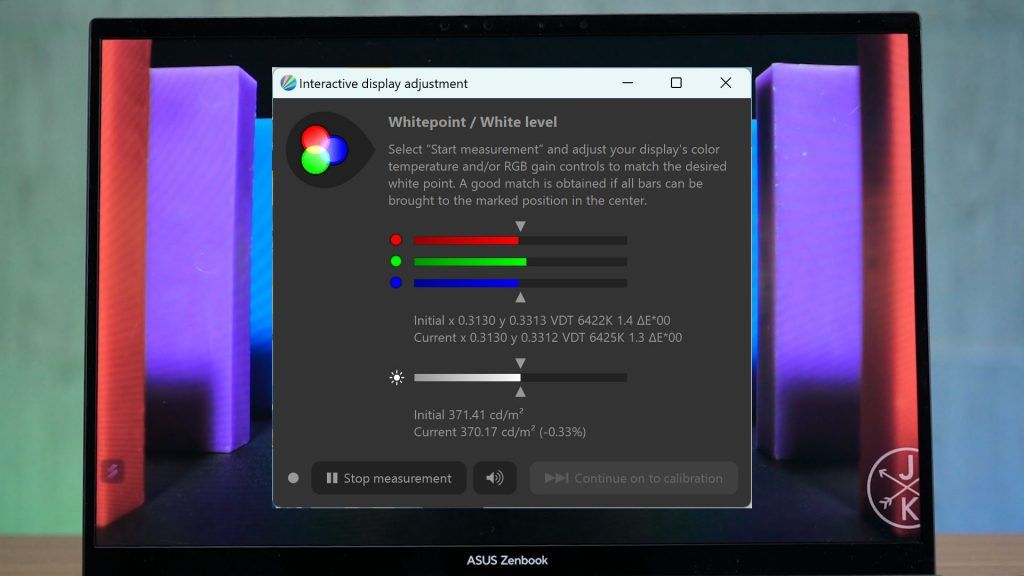
Task: Click the gray status dot indicator
Action: pyautogui.click(x=293, y=478)
